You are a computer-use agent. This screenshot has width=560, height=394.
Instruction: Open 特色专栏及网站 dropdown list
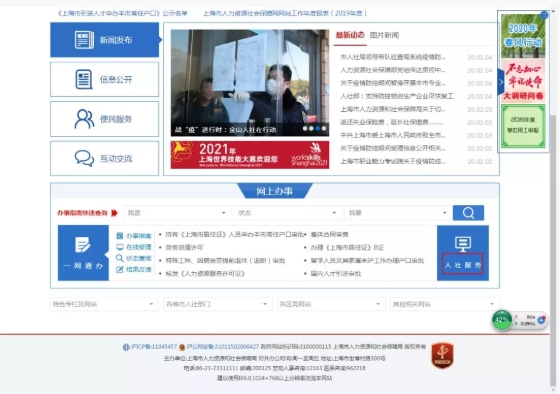pos(104,304)
